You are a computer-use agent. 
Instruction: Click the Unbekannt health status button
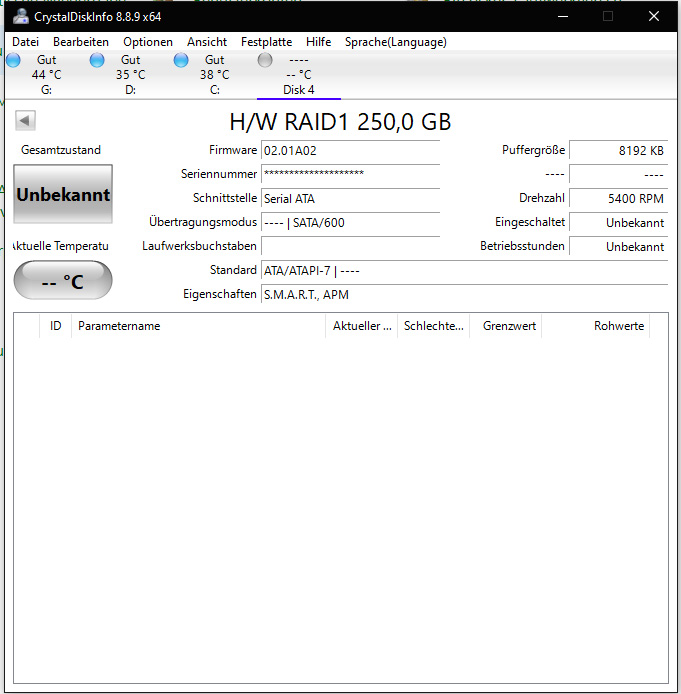(x=63, y=194)
